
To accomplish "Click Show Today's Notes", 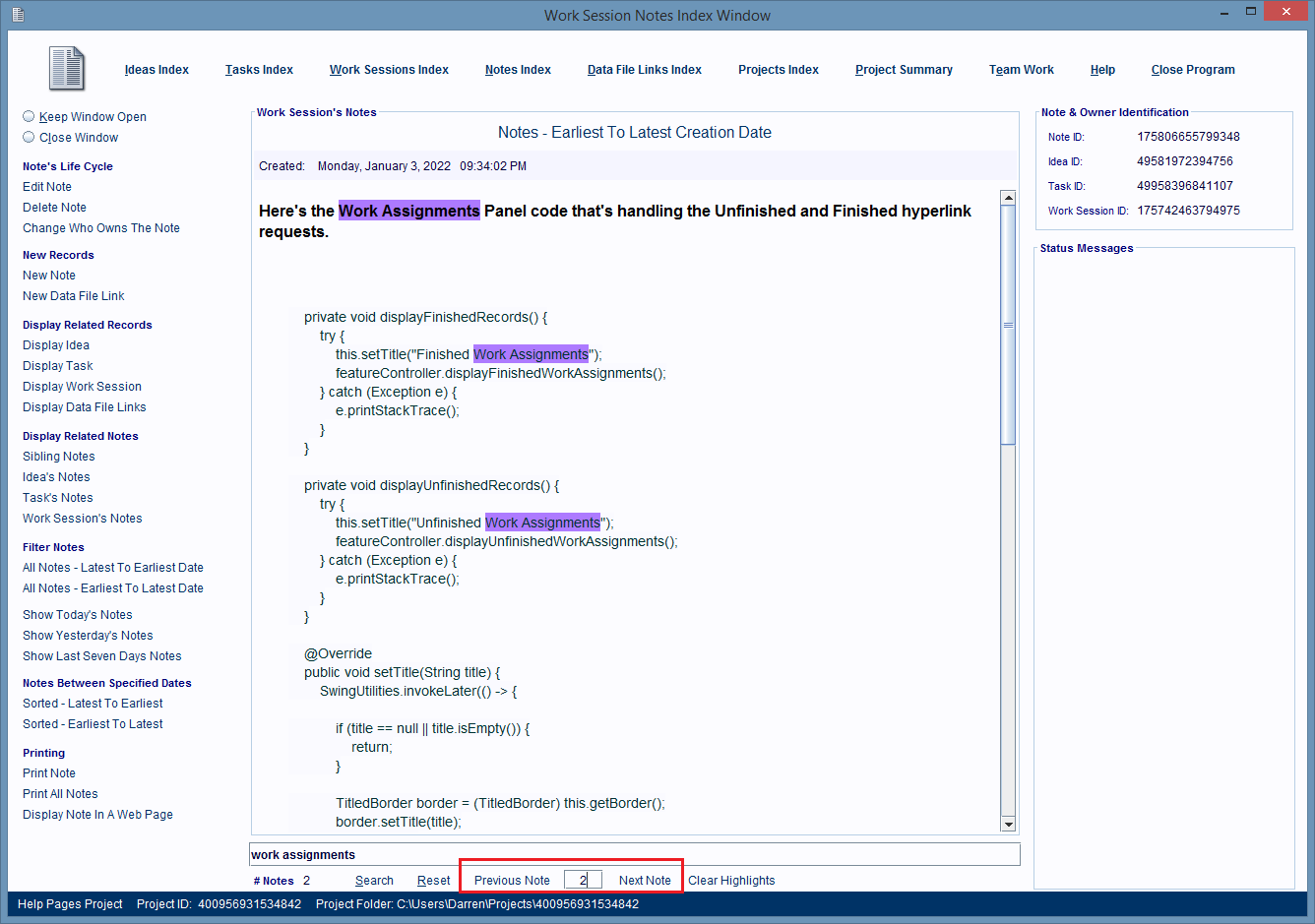I will [78, 615].
